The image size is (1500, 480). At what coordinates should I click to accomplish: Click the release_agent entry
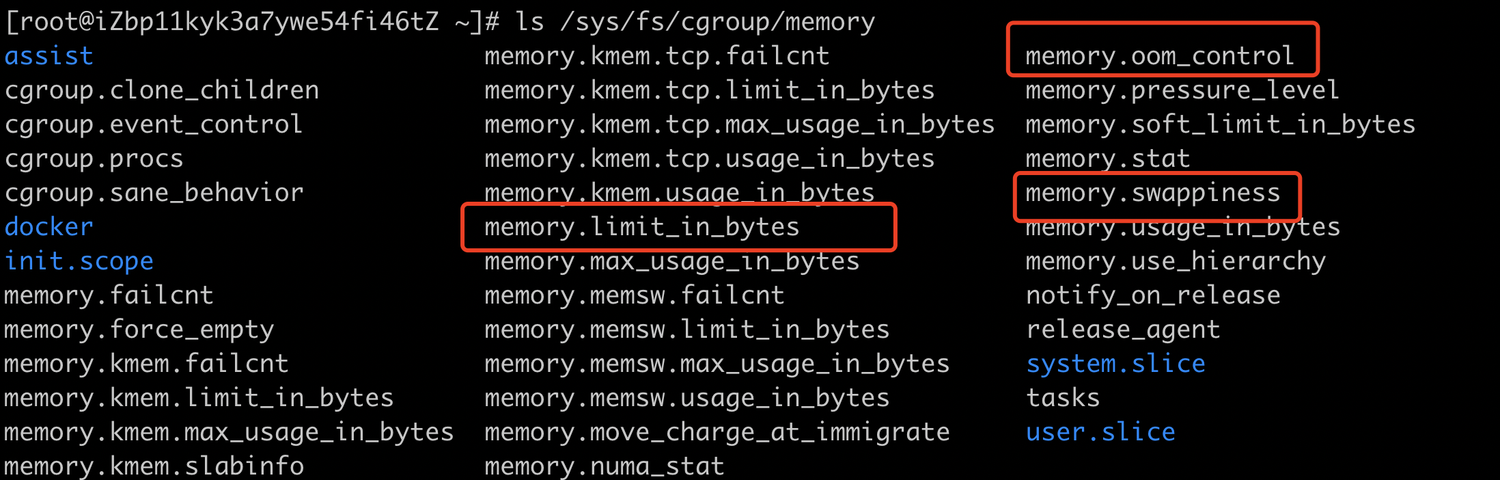click(x=1123, y=330)
